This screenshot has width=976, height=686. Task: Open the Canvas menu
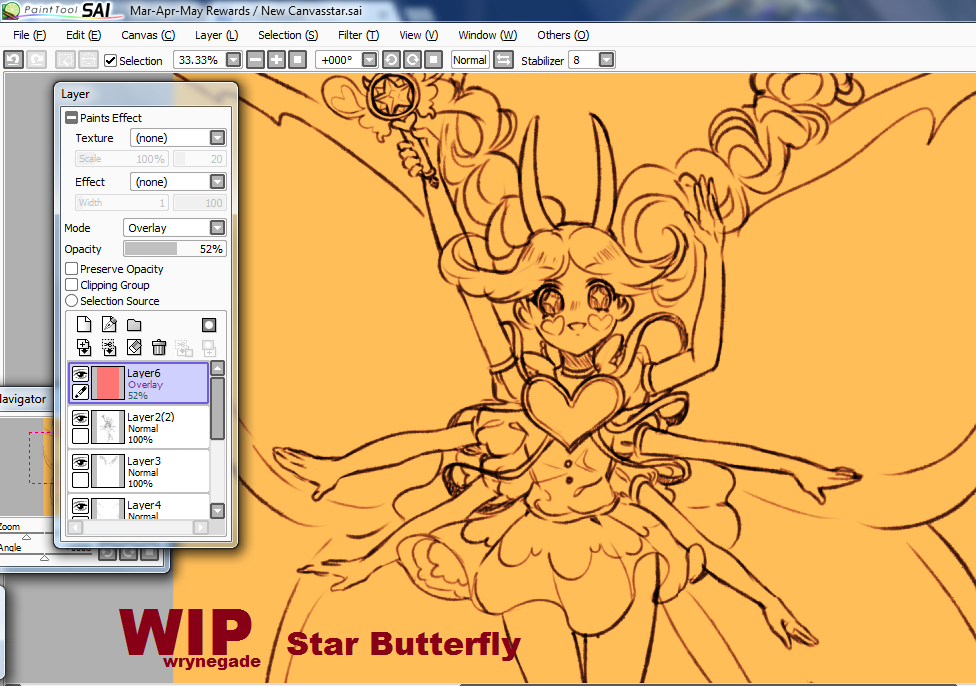[148, 35]
